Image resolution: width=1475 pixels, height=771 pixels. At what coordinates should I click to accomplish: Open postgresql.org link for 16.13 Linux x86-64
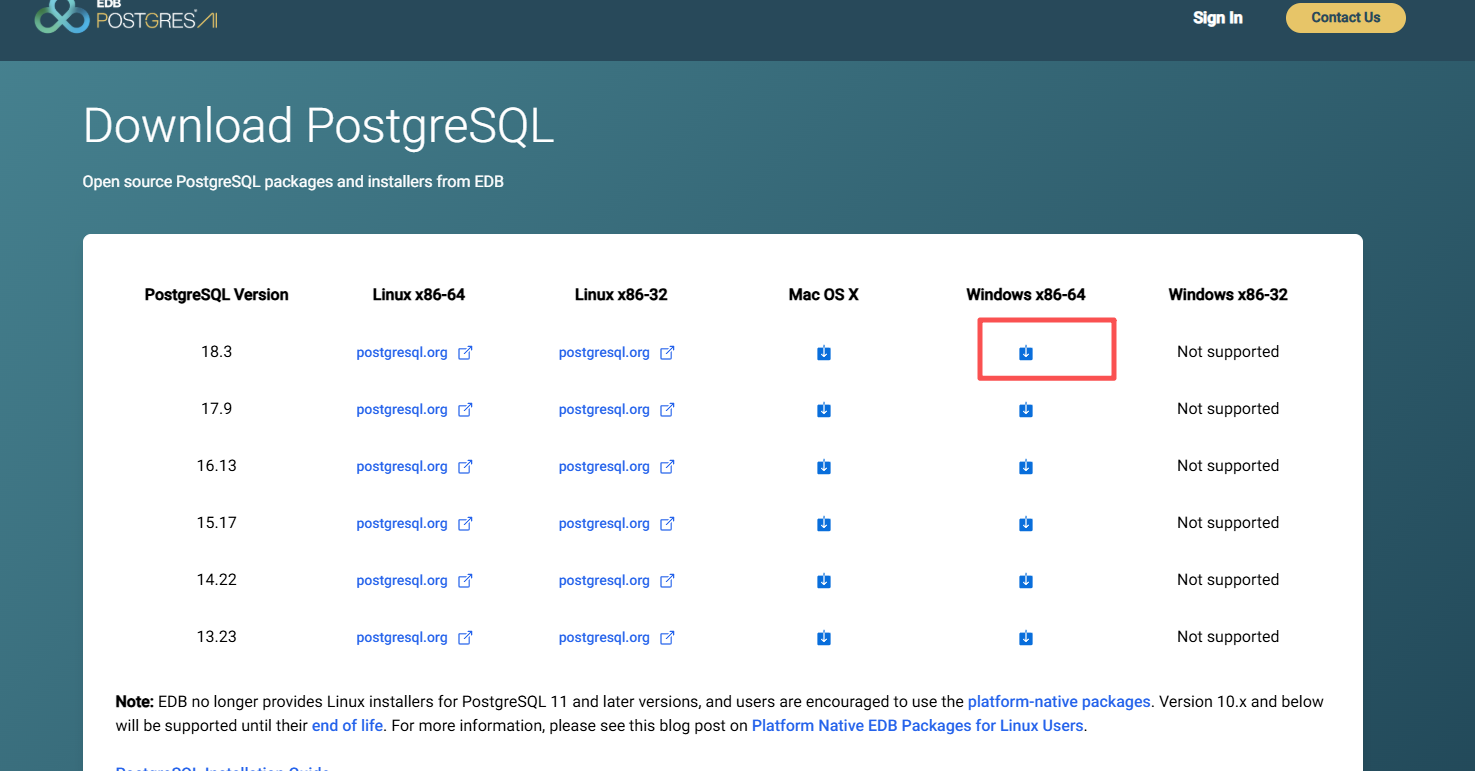click(x=402, y=467)
